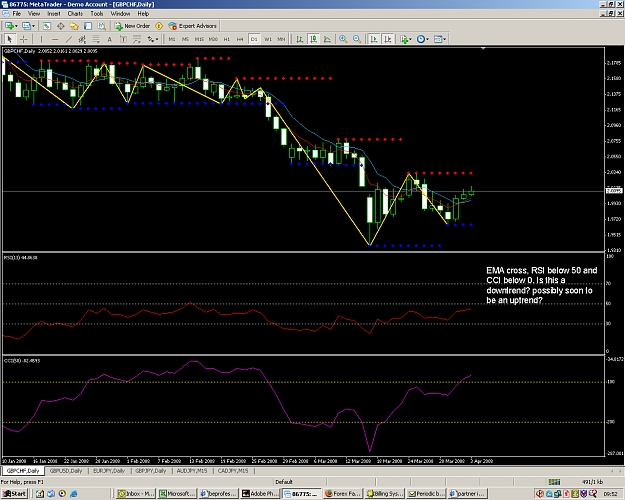Switch chart to M5 timeframe
Screen dimensions: 625x500
click(x=185, y=39)
